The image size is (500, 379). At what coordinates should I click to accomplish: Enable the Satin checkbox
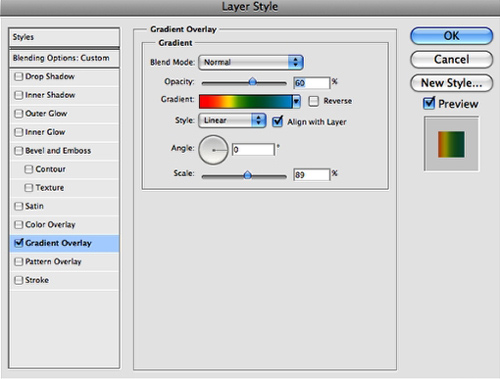(18, 206)
